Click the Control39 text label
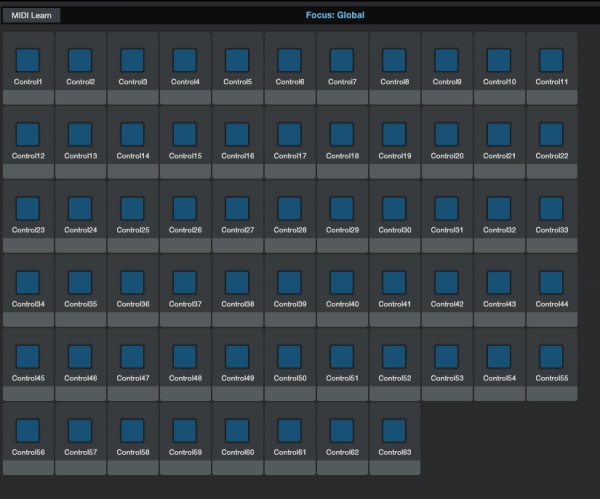This screenshot has height=499, width=600. click(x=290, y=304)
